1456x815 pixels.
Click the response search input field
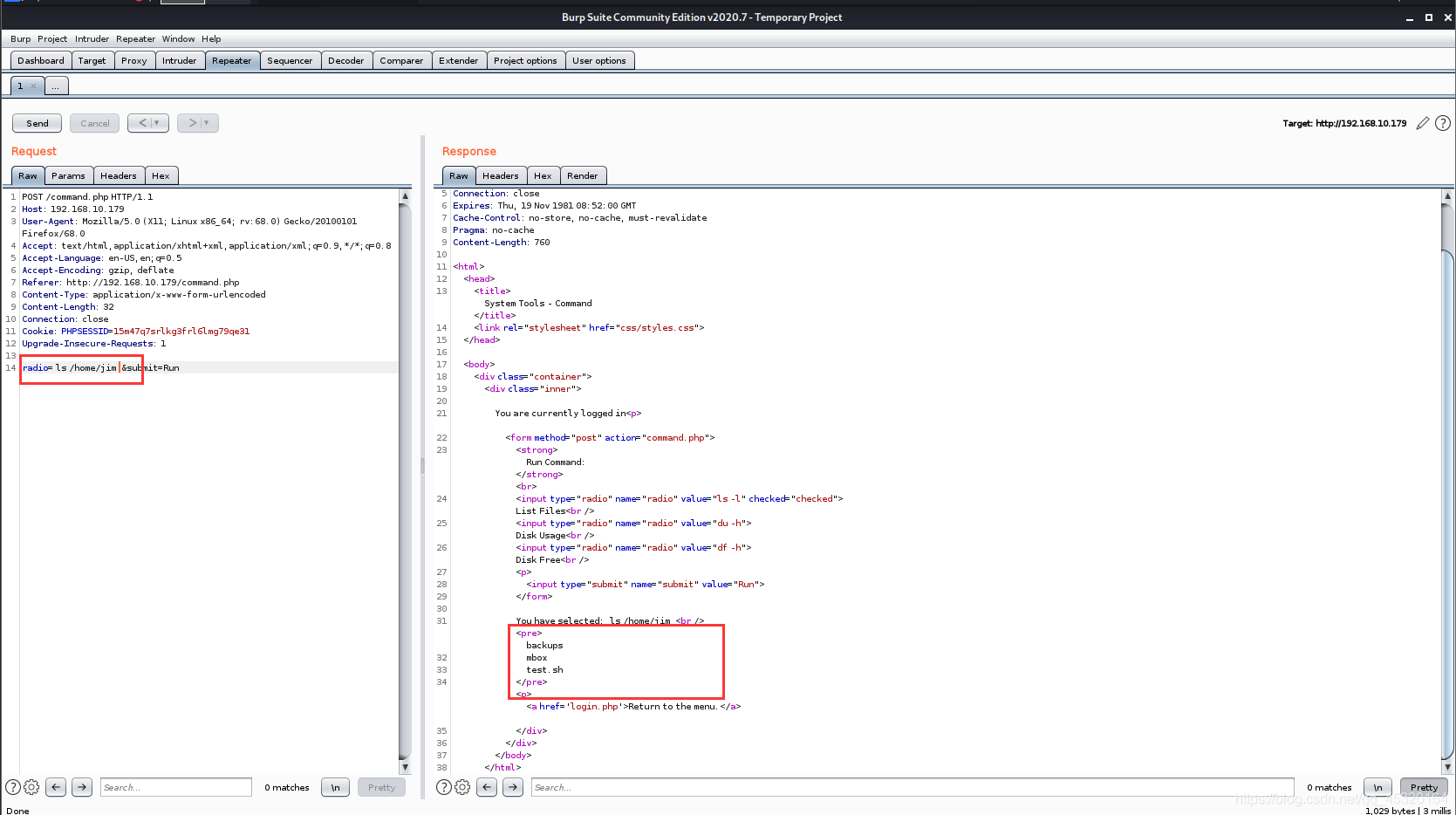(913, 787)
